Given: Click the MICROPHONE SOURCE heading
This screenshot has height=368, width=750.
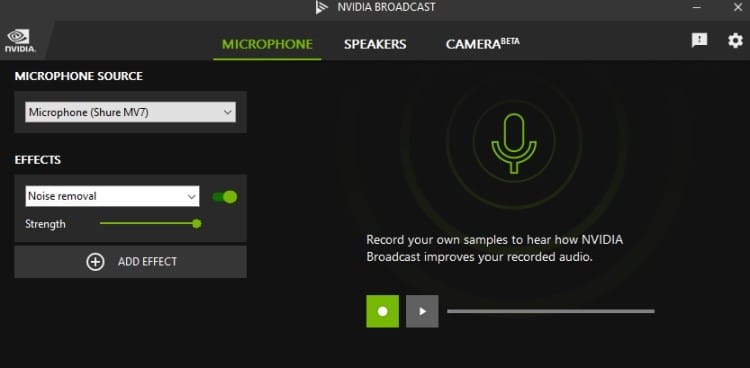Looking at the screenshot, I should tap(78, 76).
